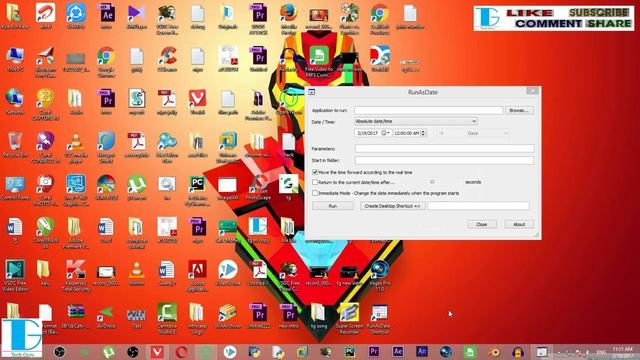Click the About button in RunAsDate
This screenshot has width=640, height=360.
click(x=519, y=224)
